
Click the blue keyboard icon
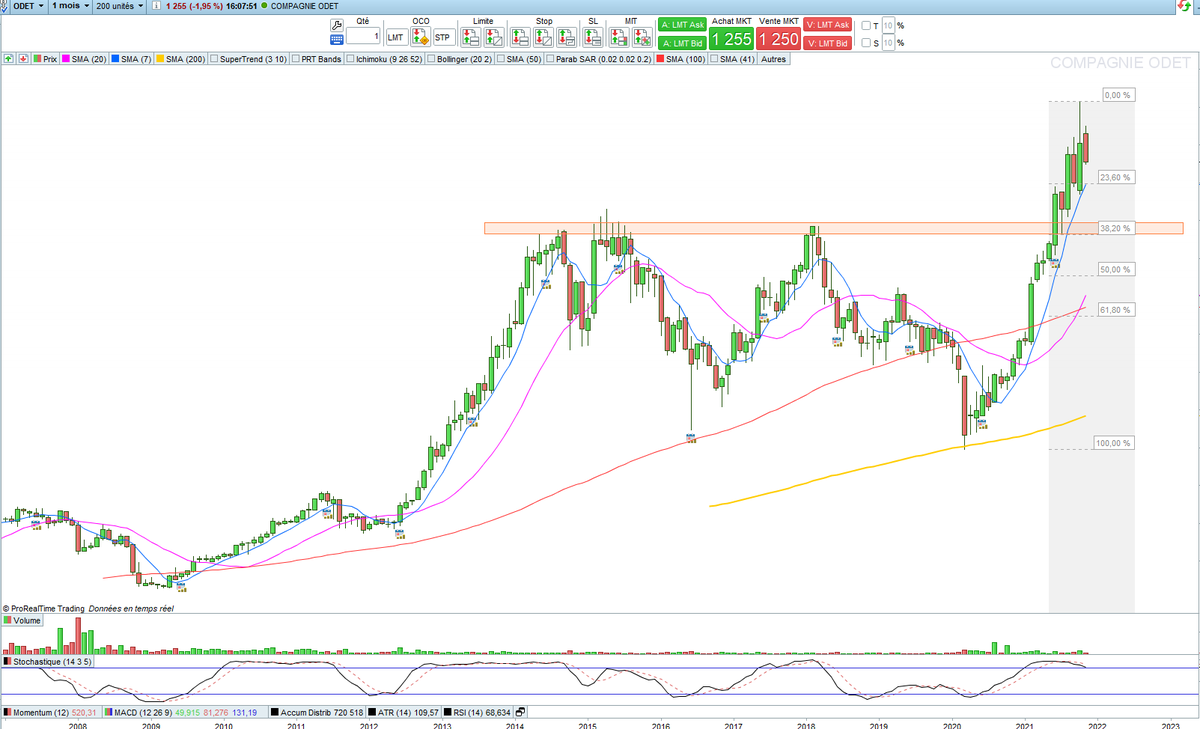click(x=336, y=38)
